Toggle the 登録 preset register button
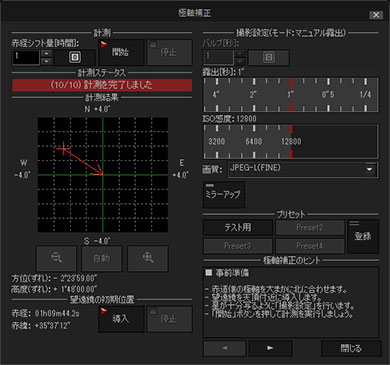 point(363,236)
